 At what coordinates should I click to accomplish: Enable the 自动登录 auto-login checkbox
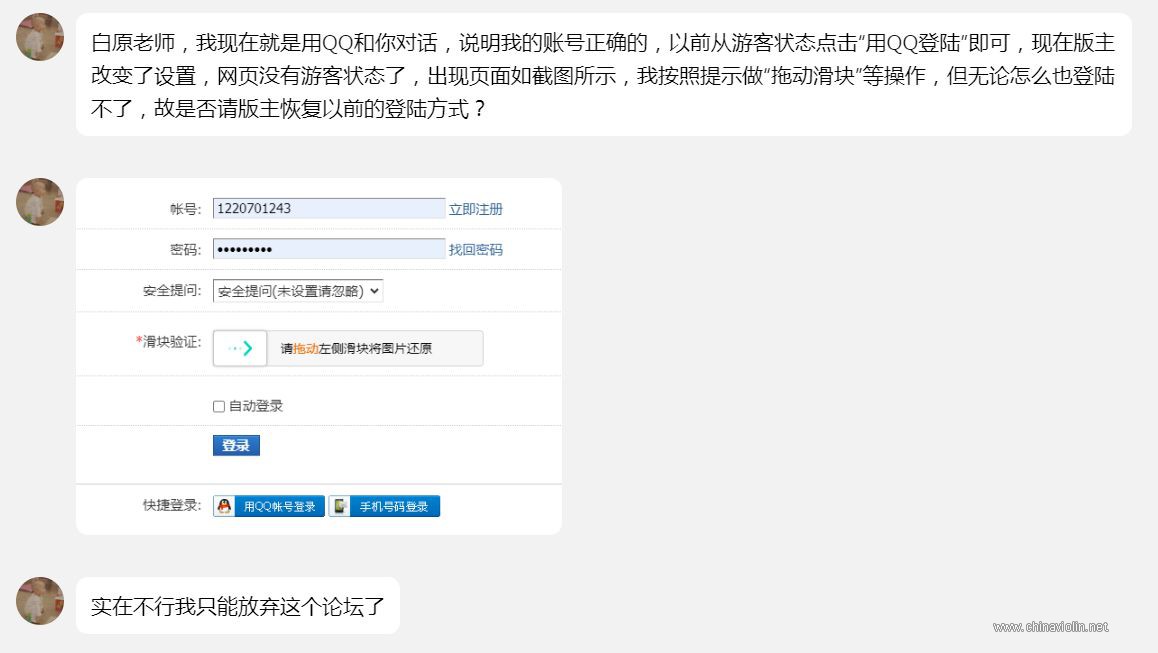pyautogui.click(x=219, y=406)
